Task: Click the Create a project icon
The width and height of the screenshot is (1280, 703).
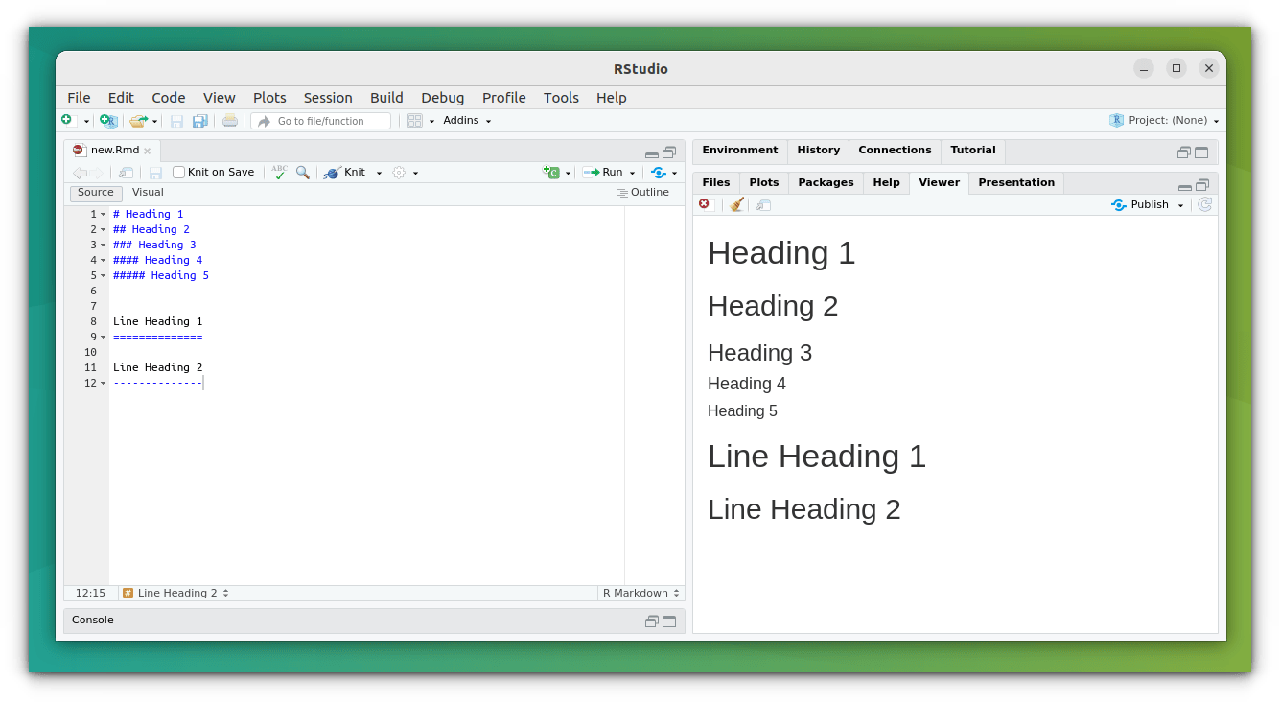Action: click(108, 121)
